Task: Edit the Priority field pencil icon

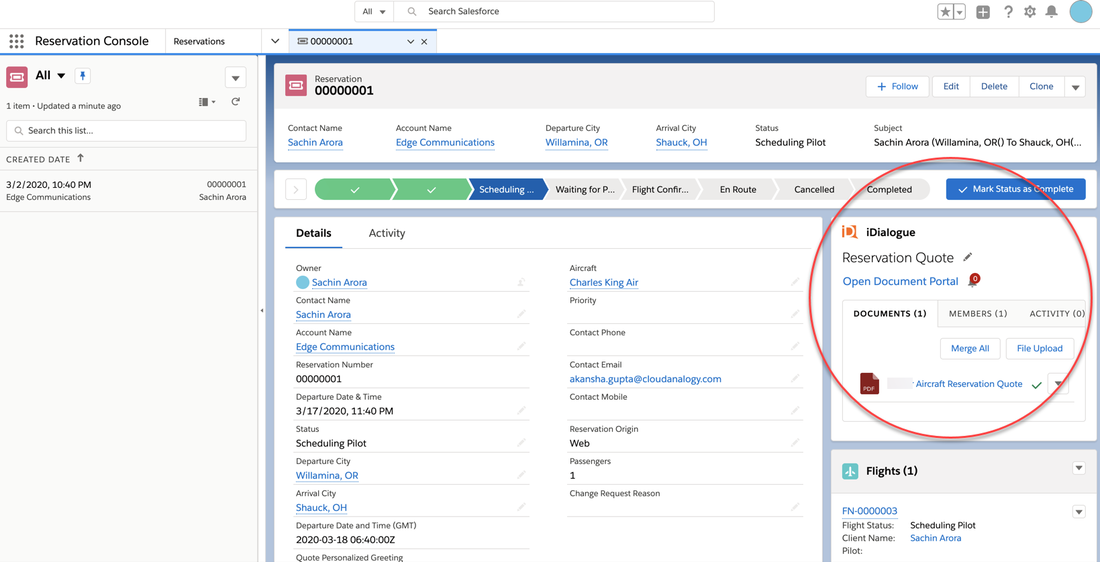Action: (795, 314)
